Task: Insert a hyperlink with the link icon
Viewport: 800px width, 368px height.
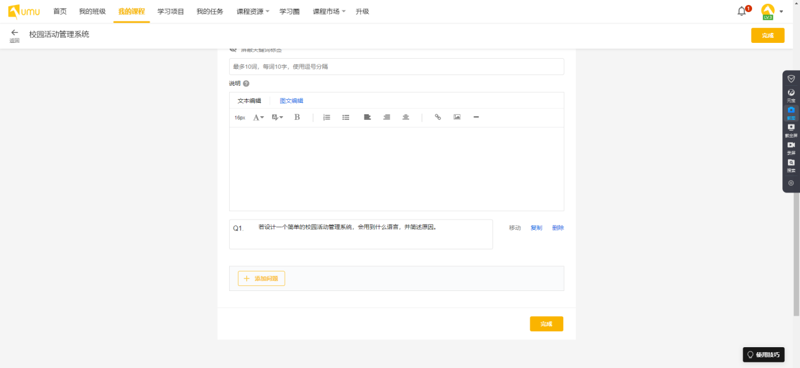Action: click(x=438, y=117)
